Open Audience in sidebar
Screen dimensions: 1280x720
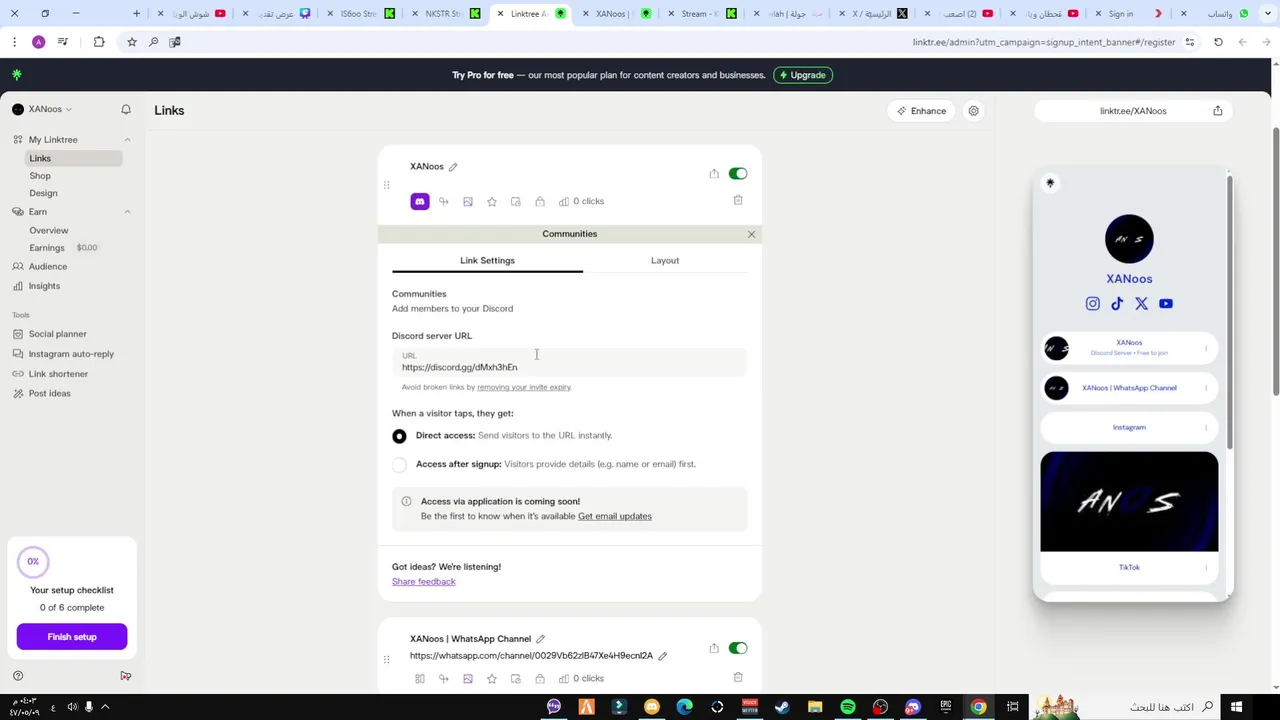point(48,267)
